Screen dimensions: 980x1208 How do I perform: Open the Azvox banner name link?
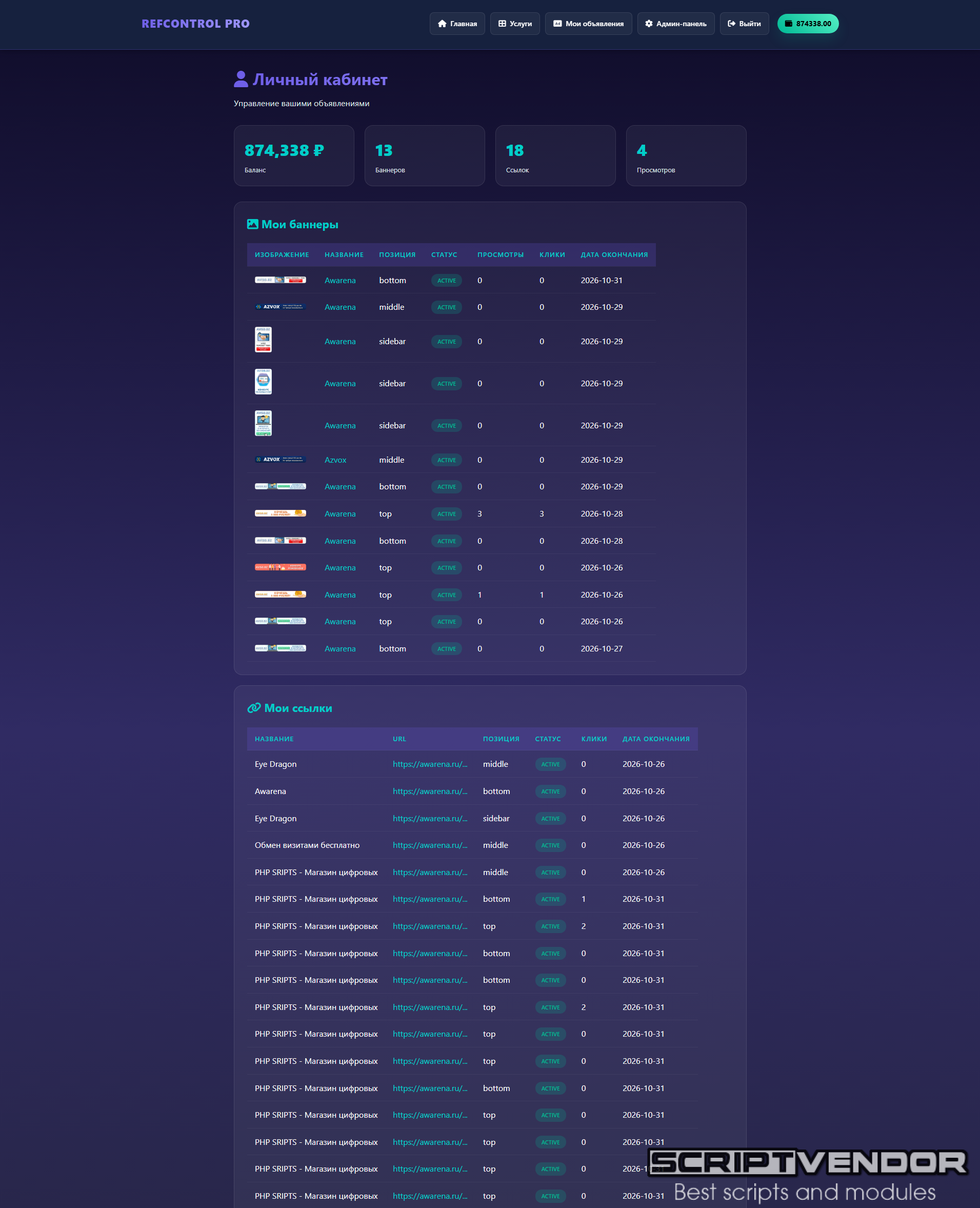coord(335,460)
